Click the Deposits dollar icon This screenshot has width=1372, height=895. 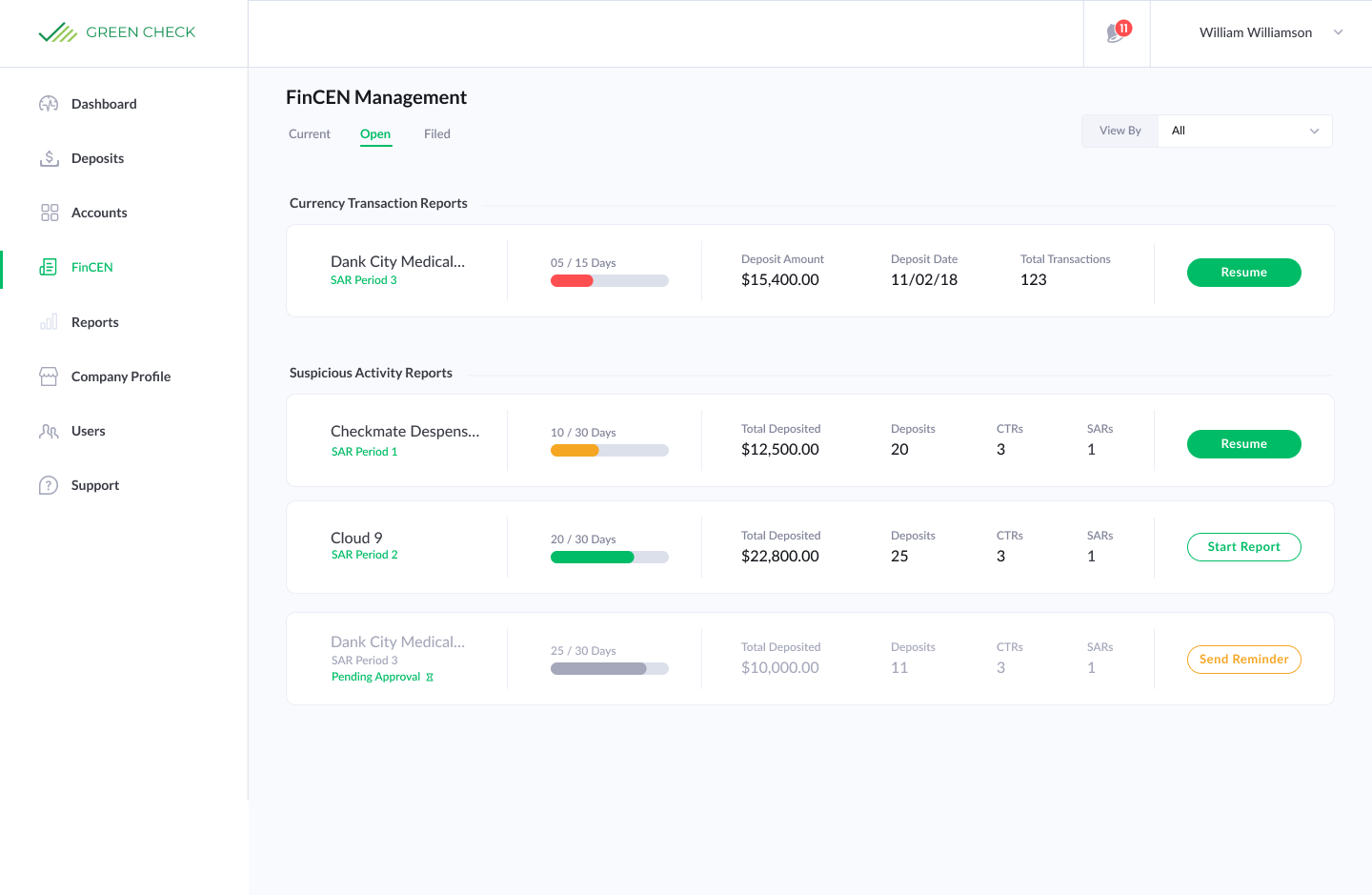(49, 158)
